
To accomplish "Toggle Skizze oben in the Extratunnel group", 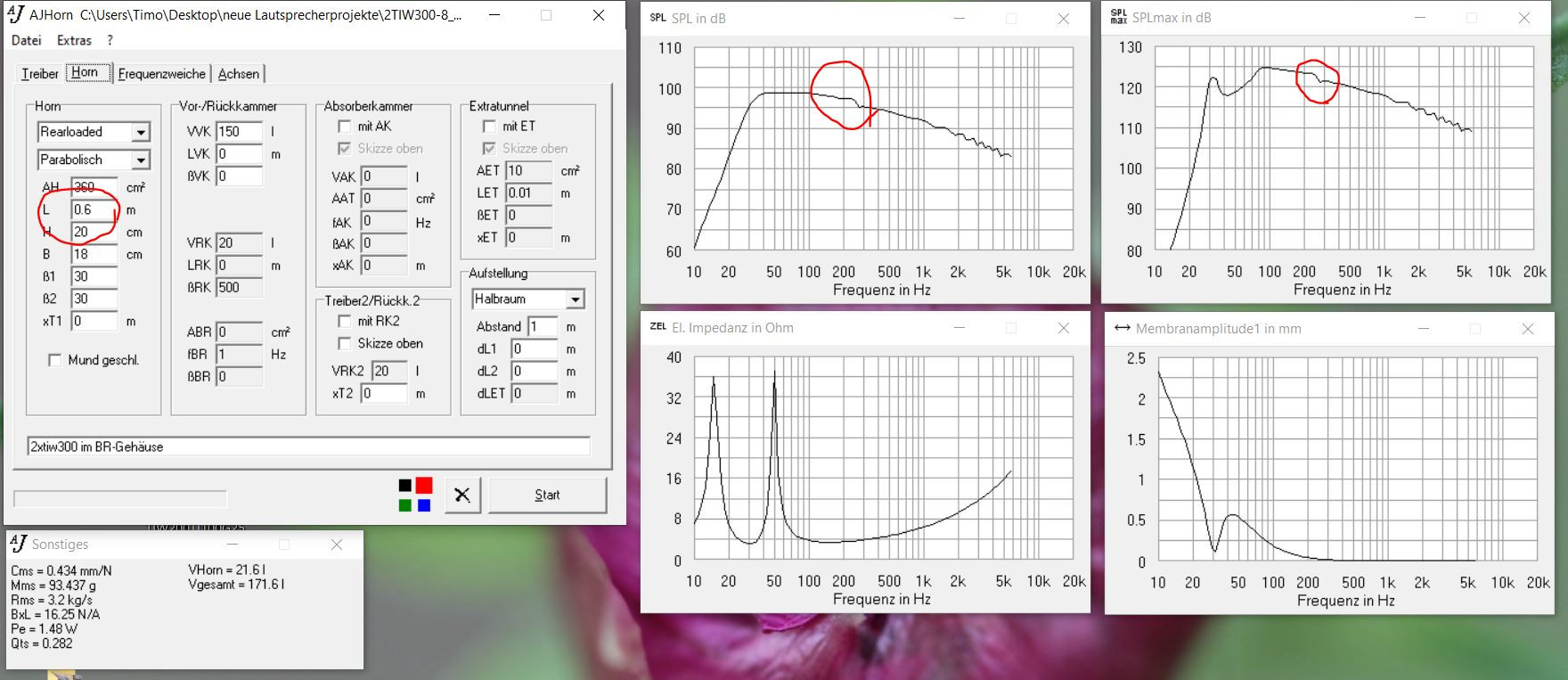I will point(489,149).
